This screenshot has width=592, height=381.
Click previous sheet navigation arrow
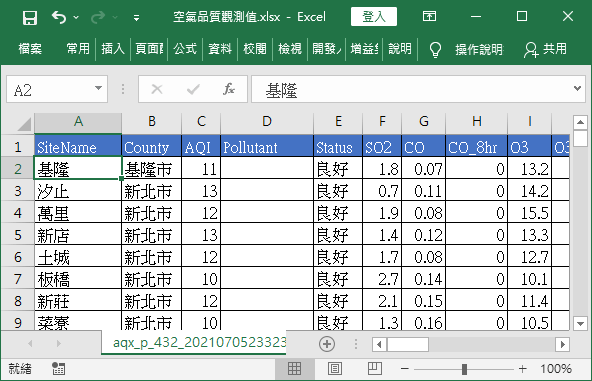click(x=30, y=343)
